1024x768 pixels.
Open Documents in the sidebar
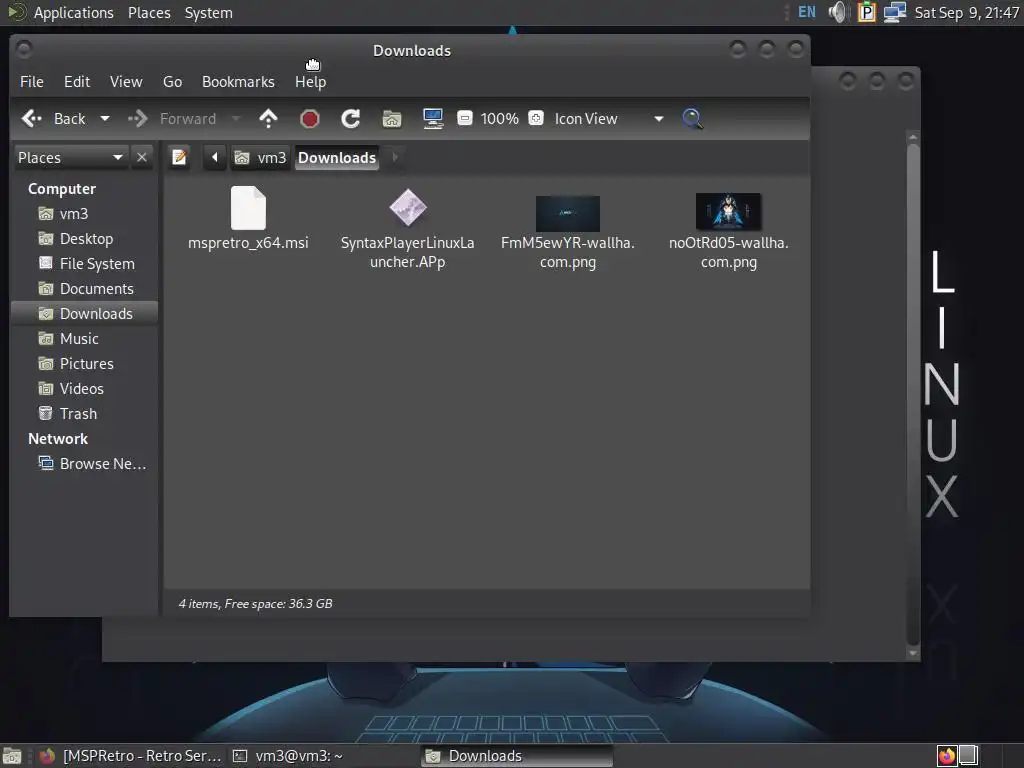tap(84, 289)
